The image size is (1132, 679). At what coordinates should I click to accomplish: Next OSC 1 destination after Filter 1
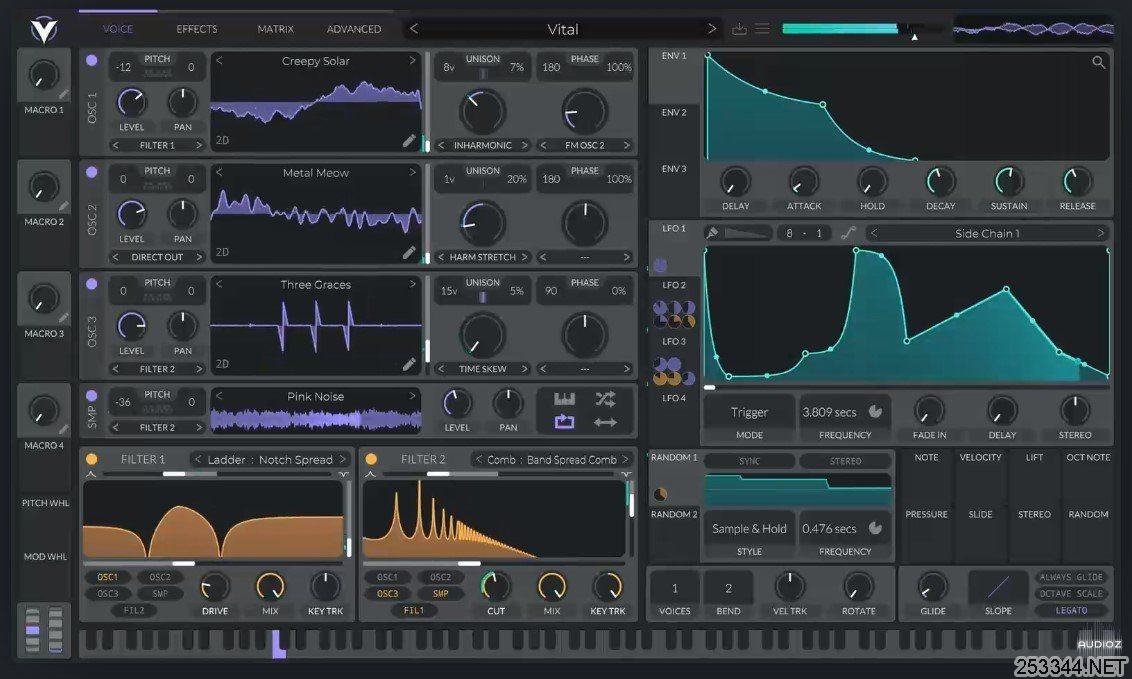tap(199, 145)
